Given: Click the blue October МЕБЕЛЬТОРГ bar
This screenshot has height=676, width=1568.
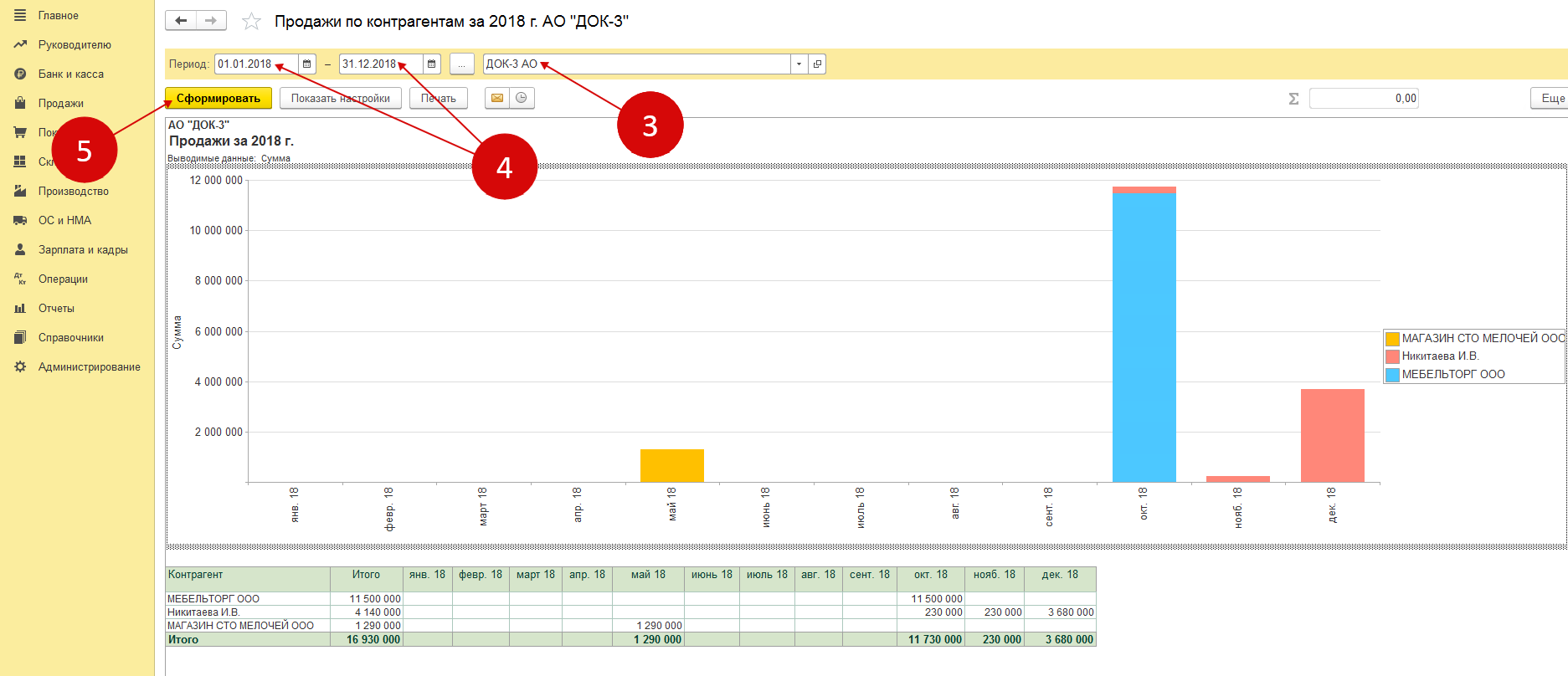Looking at the screenshot, I should 1144,337.
